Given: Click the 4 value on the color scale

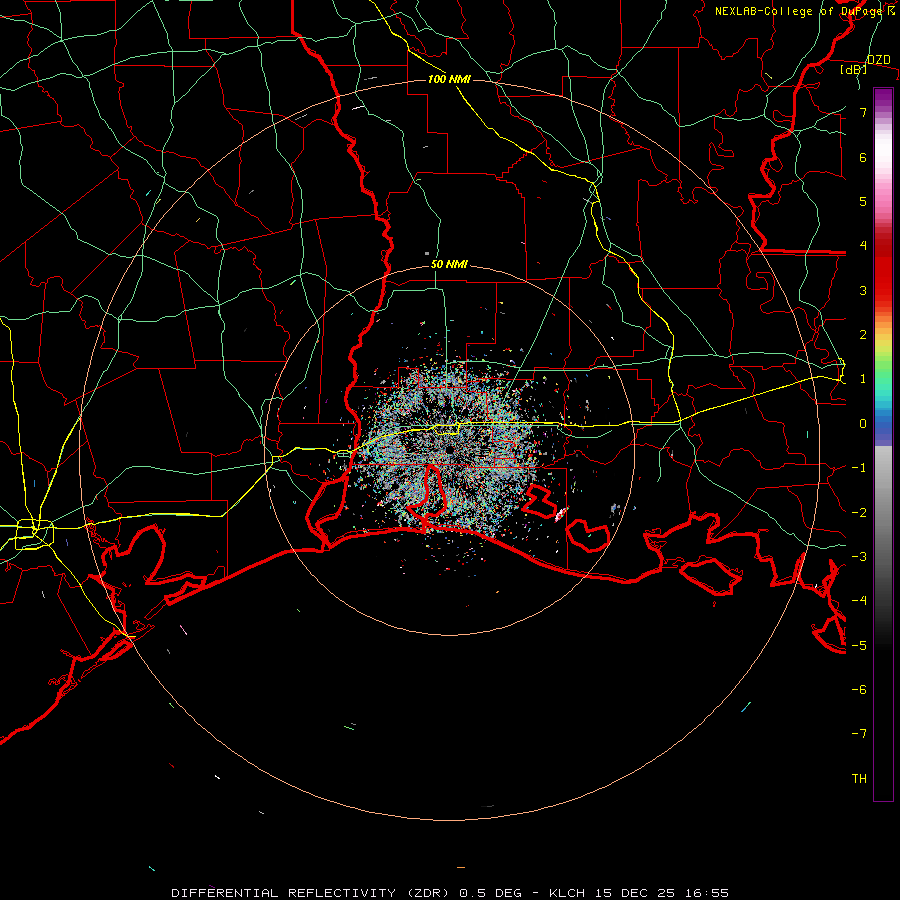Looking at the screenshot, I should (x=863, y=246).
